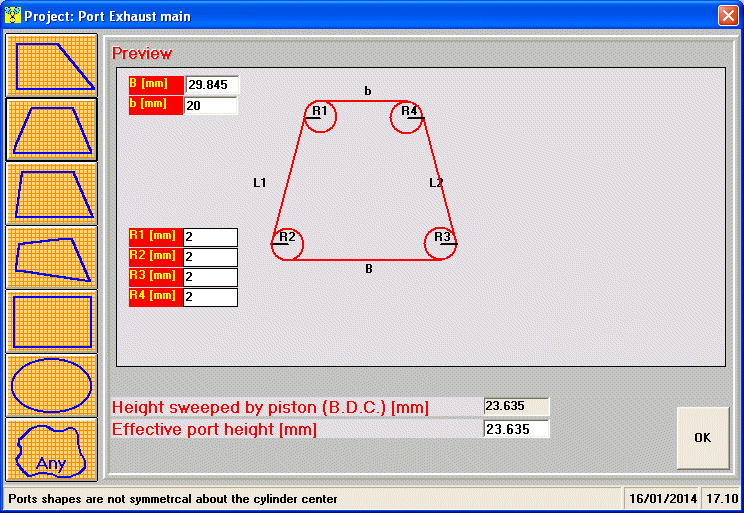744x513 pixels.
Task: Click the R1 [mm] input field
Action: click(210, 237)
